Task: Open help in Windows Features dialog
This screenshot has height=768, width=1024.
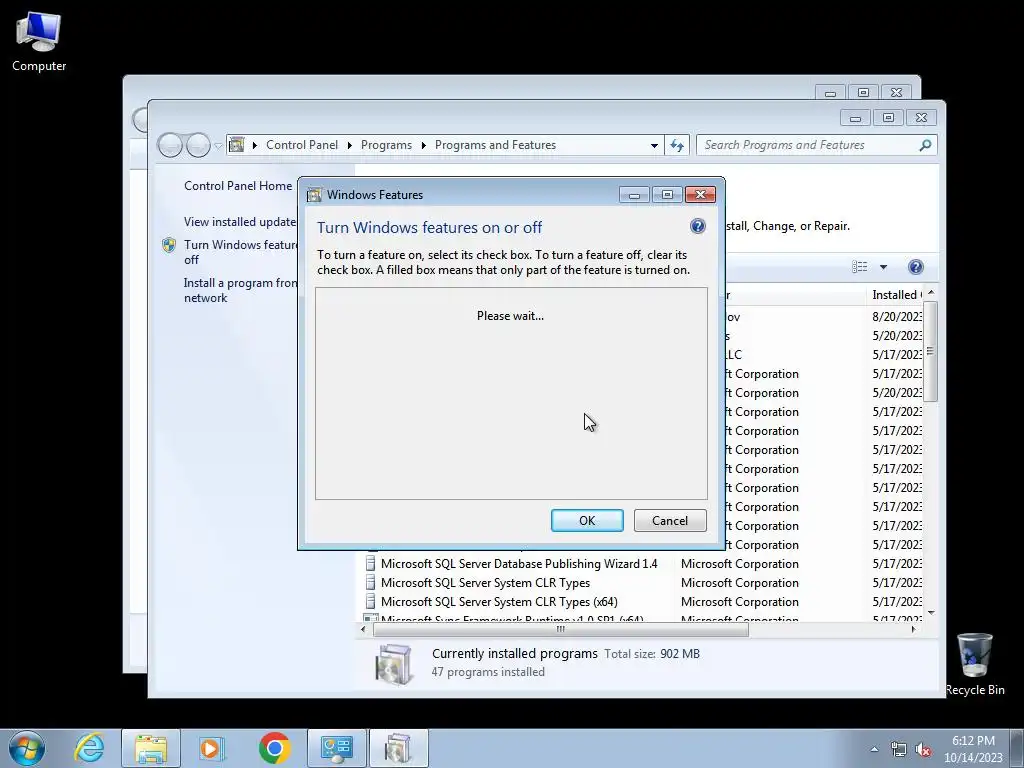Action: (x=697, y=227)
